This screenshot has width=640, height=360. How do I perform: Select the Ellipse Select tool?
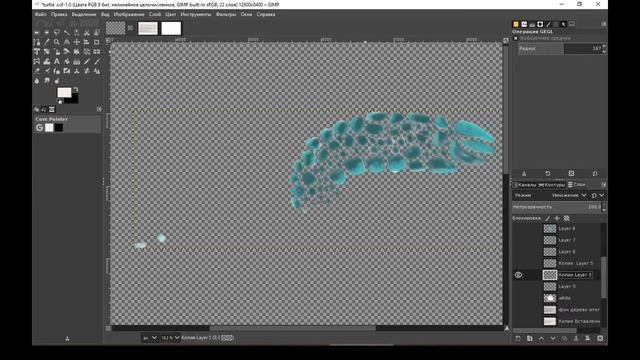47,32
